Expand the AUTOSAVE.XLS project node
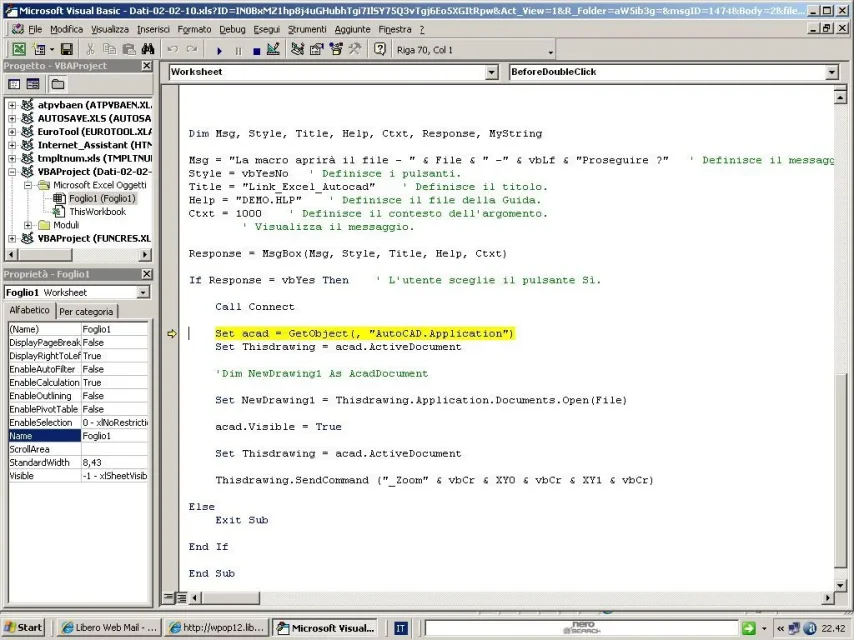Image resolution: width=854 pixels, height=640 pixels. [12, 118]
